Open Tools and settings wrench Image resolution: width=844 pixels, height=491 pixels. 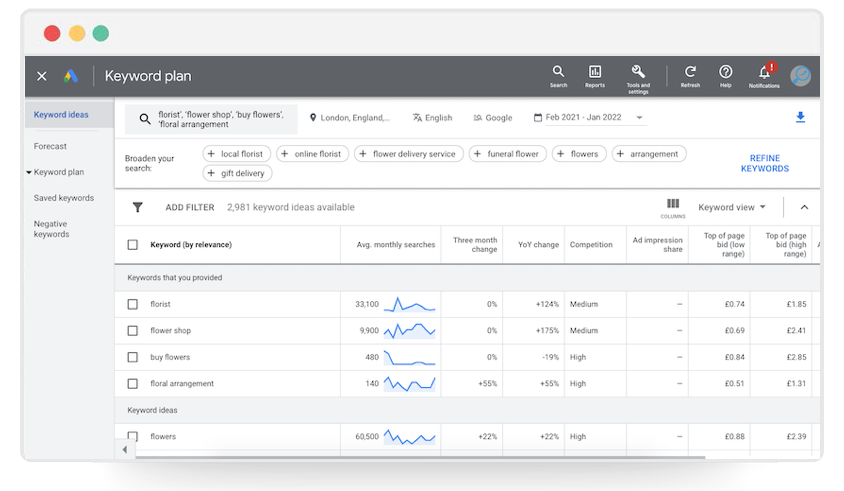(638, 75)
